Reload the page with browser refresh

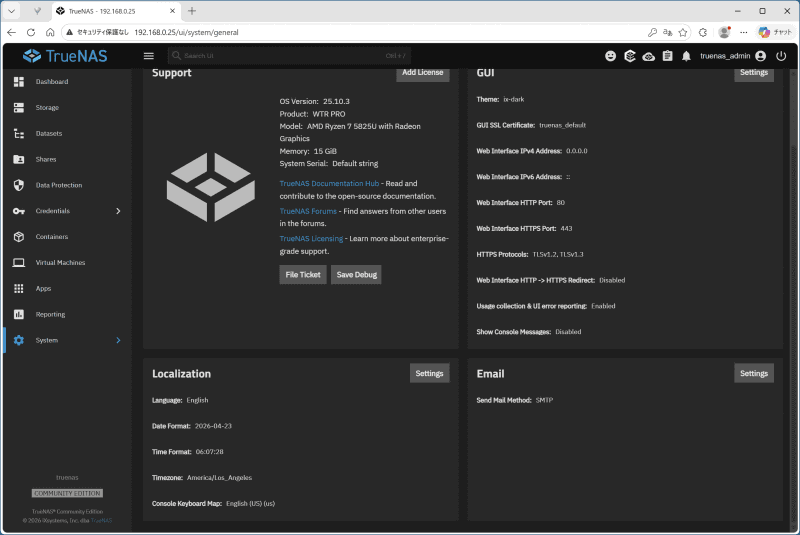[31, 32]
